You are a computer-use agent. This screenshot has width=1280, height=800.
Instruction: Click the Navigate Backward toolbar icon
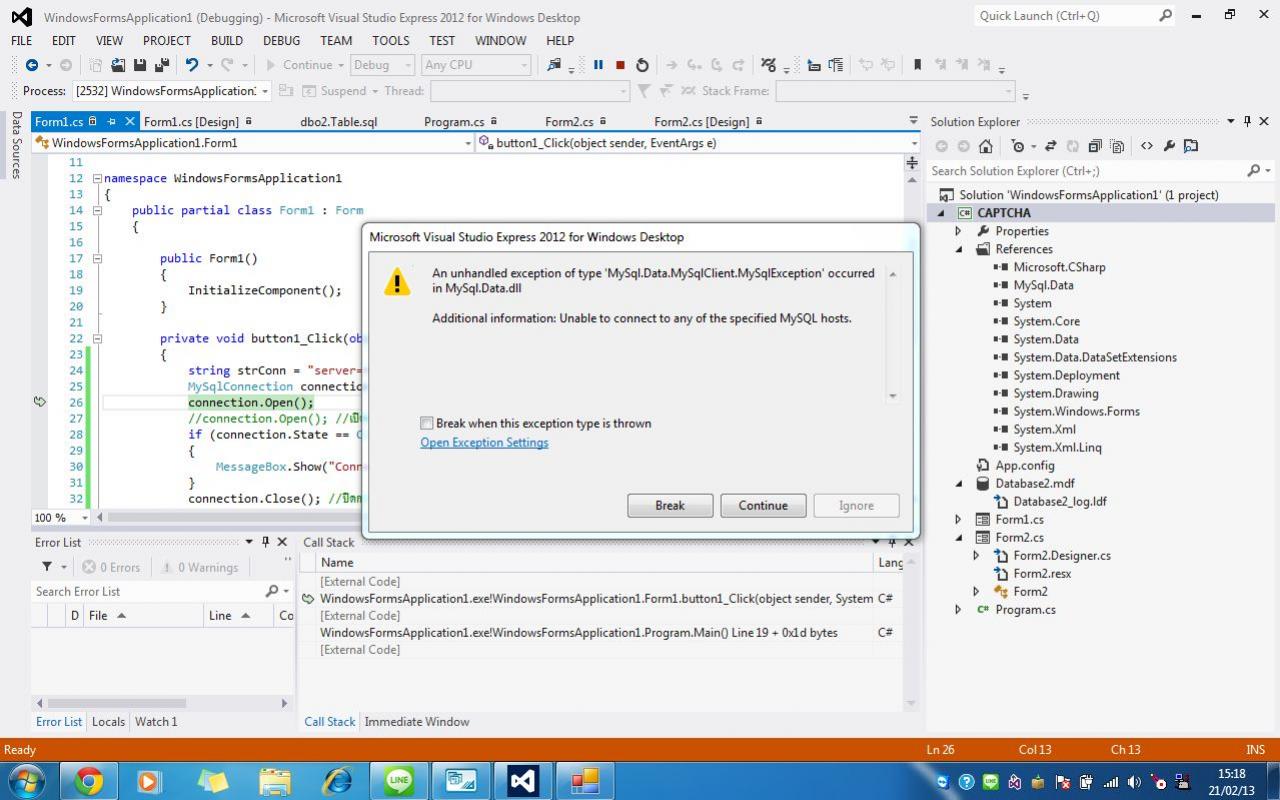pos(32,65)
